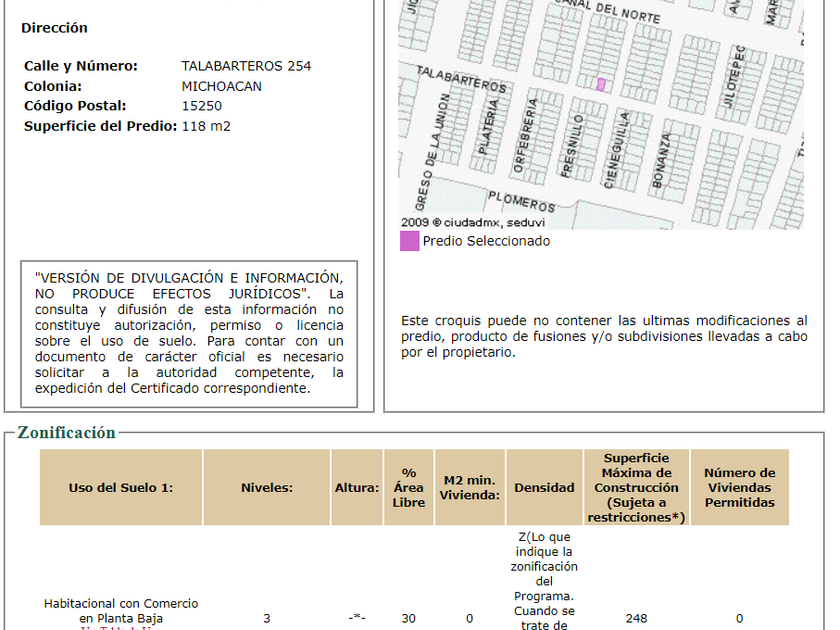This screenshot has height=630, width=840.
Task: Click the Número de Viviendas Permitidas header
Action: coord(740,487)
